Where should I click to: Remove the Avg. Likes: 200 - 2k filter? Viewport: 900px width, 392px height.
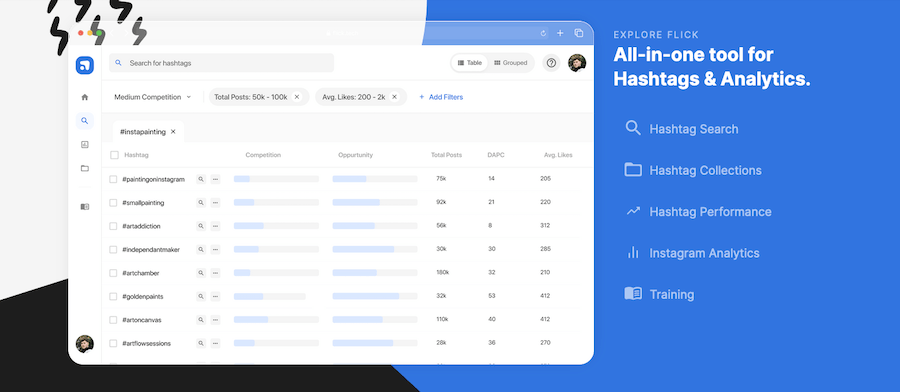click(394, 97)
